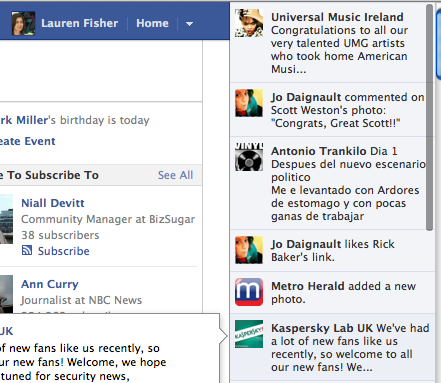Open Antonio Trankilo Dia 1 ticker post

pos(332,183)
